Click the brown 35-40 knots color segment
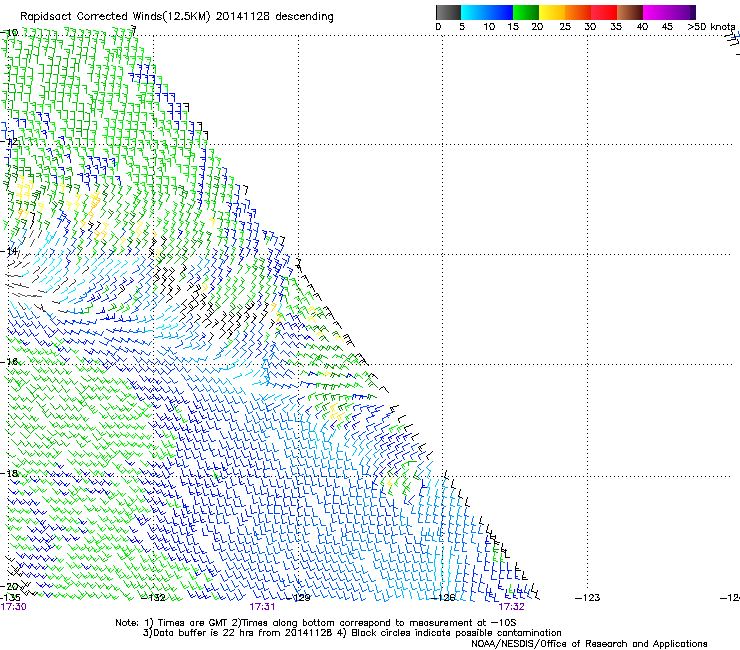Screen dimensions: 740x650 tap(630, 12)
